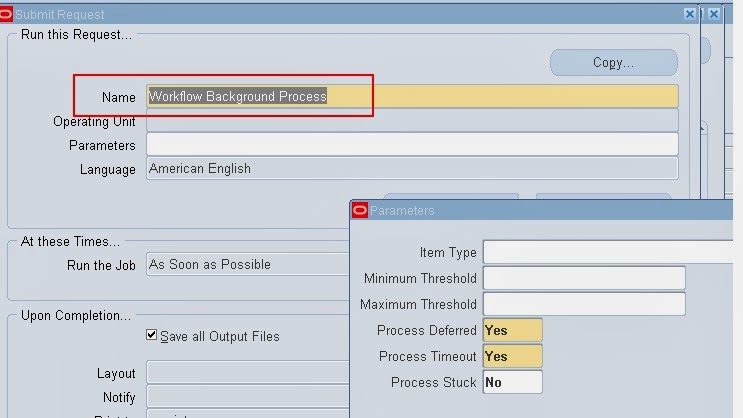
Task: Click the outer window close button at far right
Action: point(714,14)
